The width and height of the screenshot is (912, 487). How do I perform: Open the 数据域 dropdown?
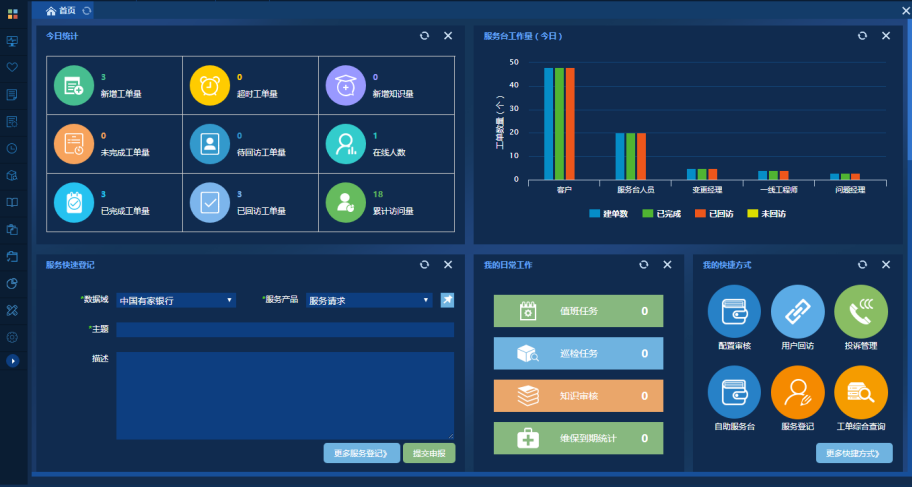pos(176,300)
